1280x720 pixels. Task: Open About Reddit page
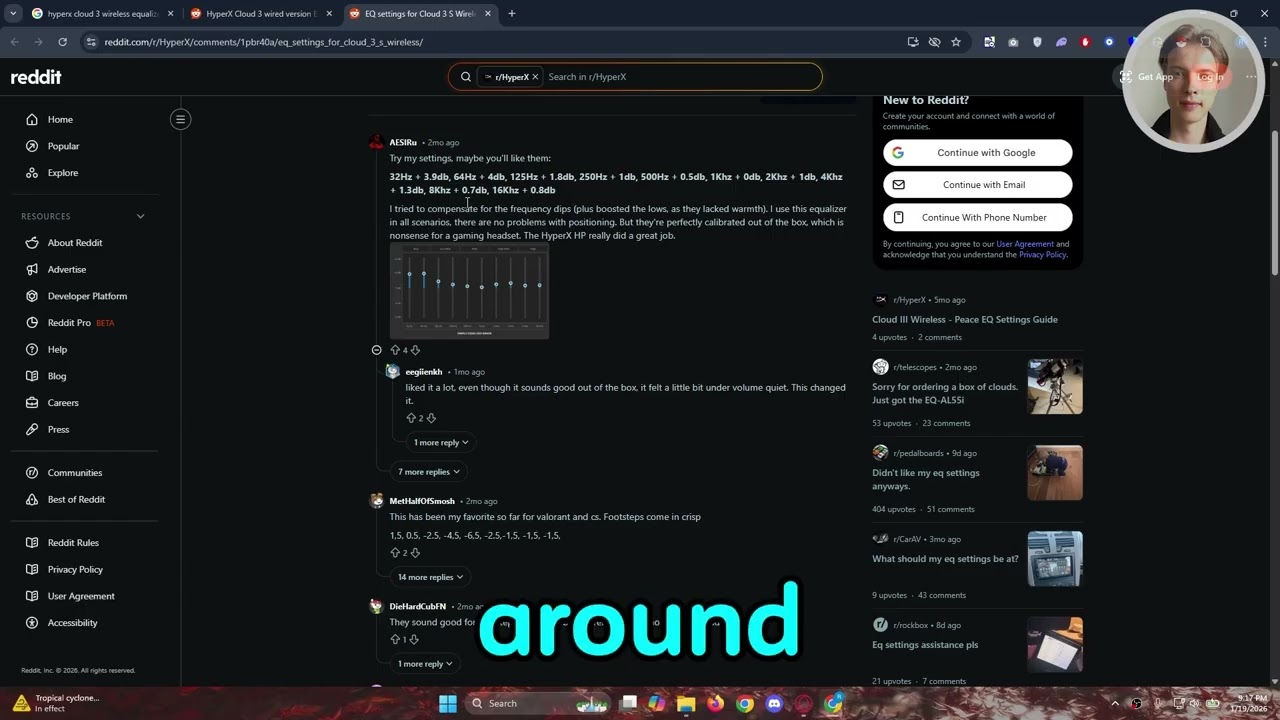75,243
